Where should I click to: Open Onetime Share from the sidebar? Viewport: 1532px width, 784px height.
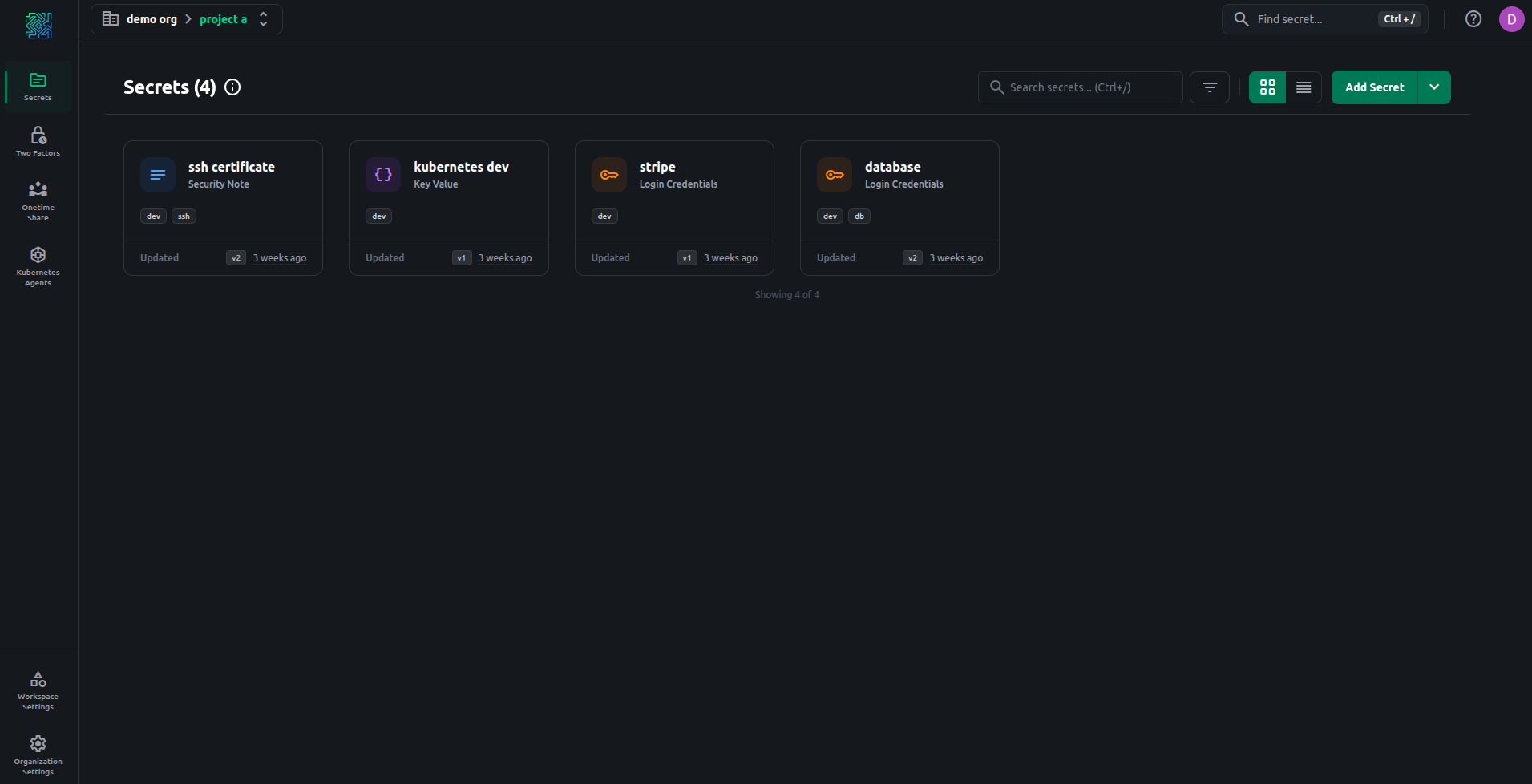pos(38,200)
